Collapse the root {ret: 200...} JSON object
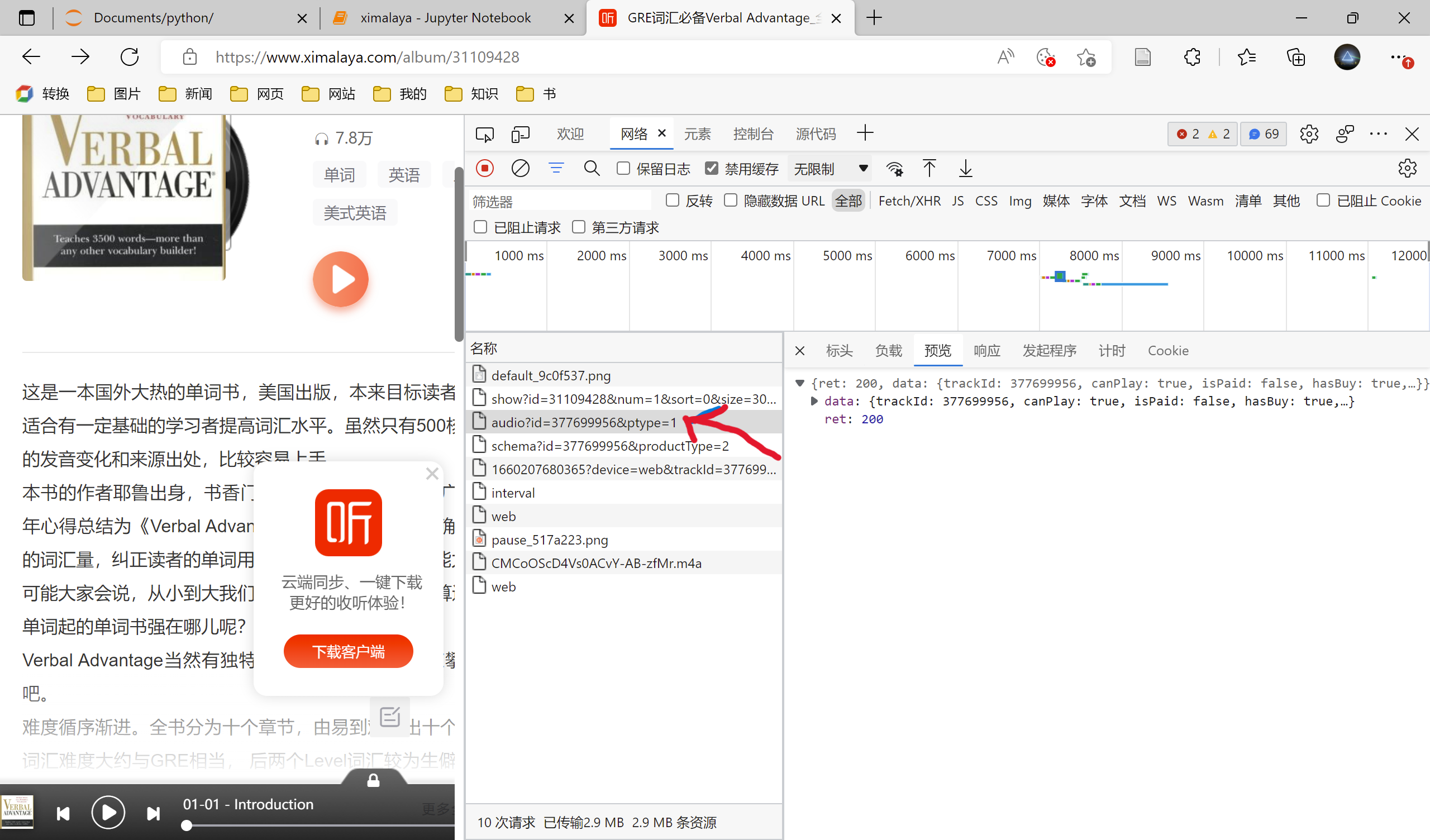 pyautogui.click(x=799, y=383)
